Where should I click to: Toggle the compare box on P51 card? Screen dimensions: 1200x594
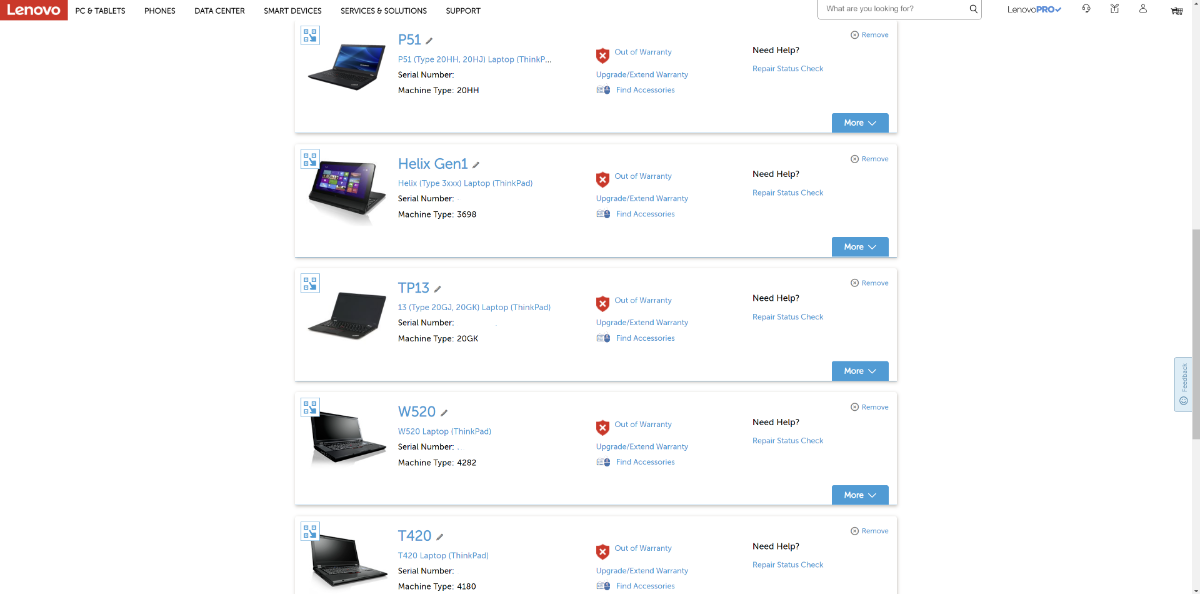(310, 35)
